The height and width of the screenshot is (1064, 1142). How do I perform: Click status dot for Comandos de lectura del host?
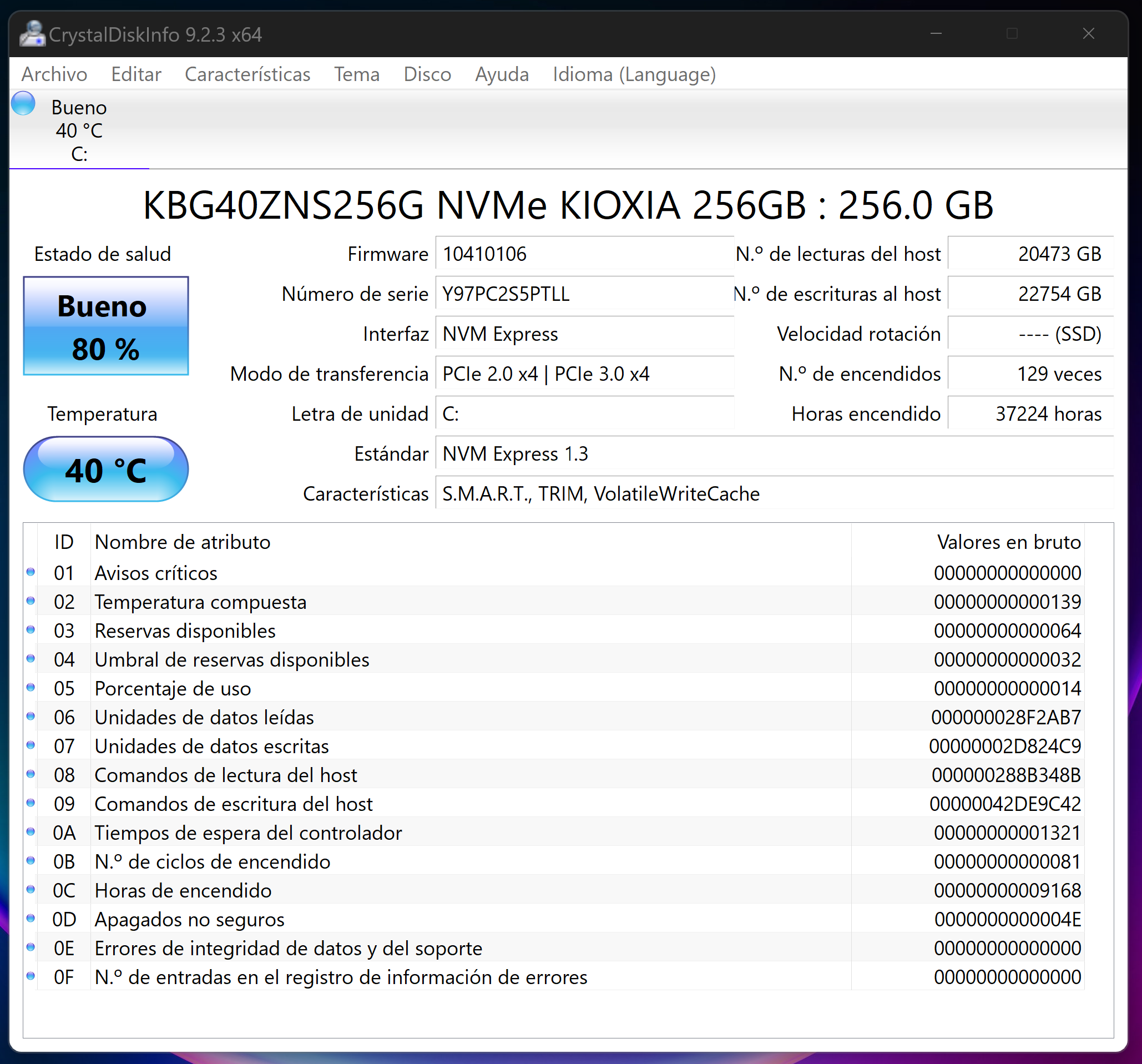click(31, 774)
